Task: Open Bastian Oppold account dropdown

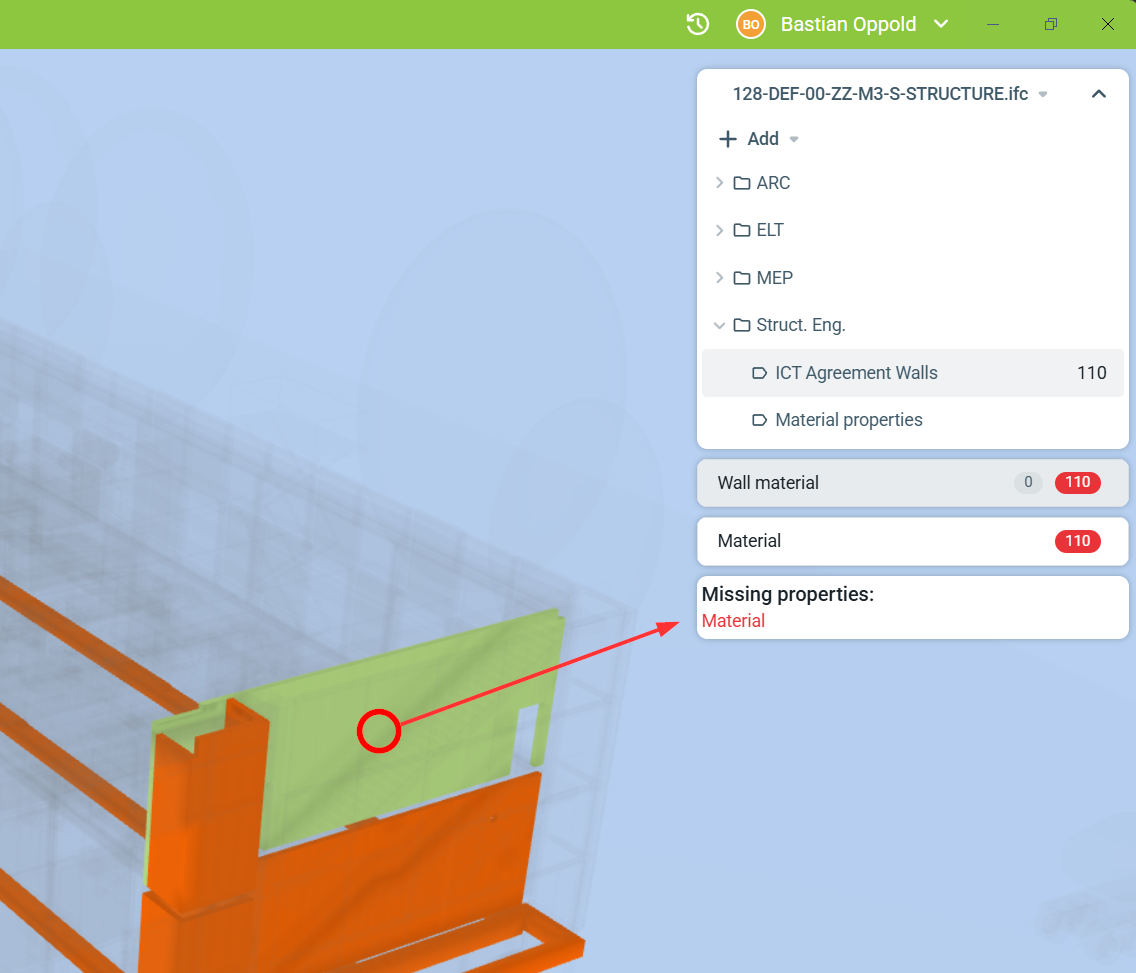Action: pos(940,24)
